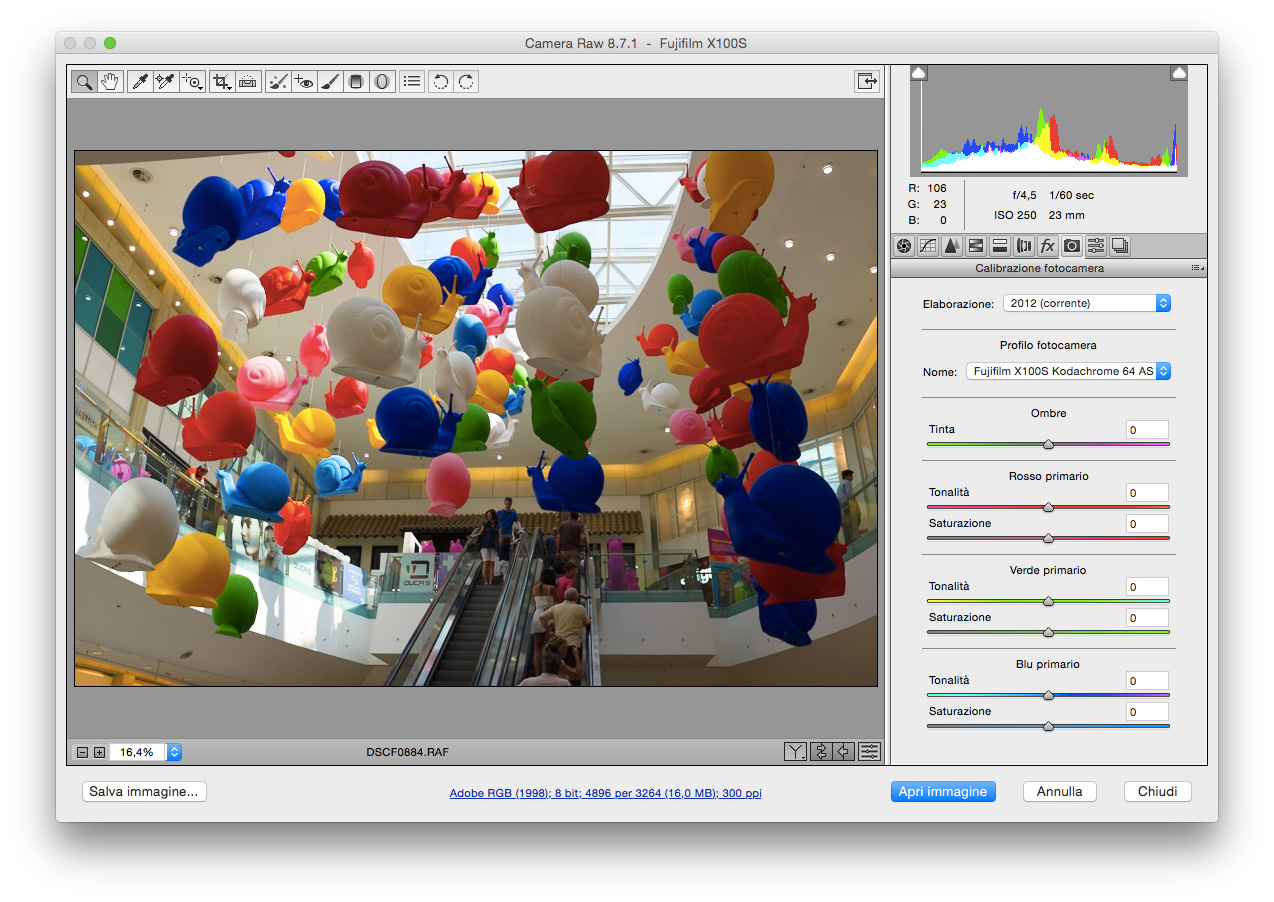Select the Zoom tool
Image resolution: width=1274 pixels, height=902 pixels.
click(84, 81)
